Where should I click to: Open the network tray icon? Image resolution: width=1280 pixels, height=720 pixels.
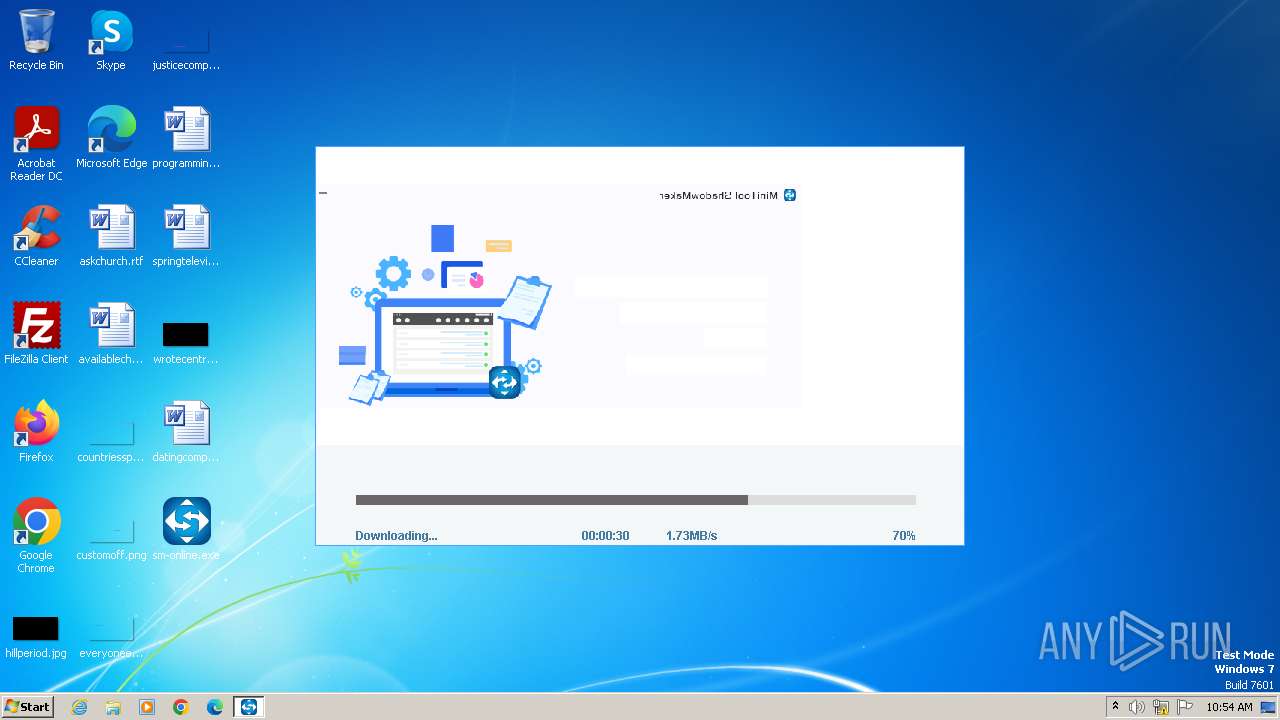[x=1161, y=707]
